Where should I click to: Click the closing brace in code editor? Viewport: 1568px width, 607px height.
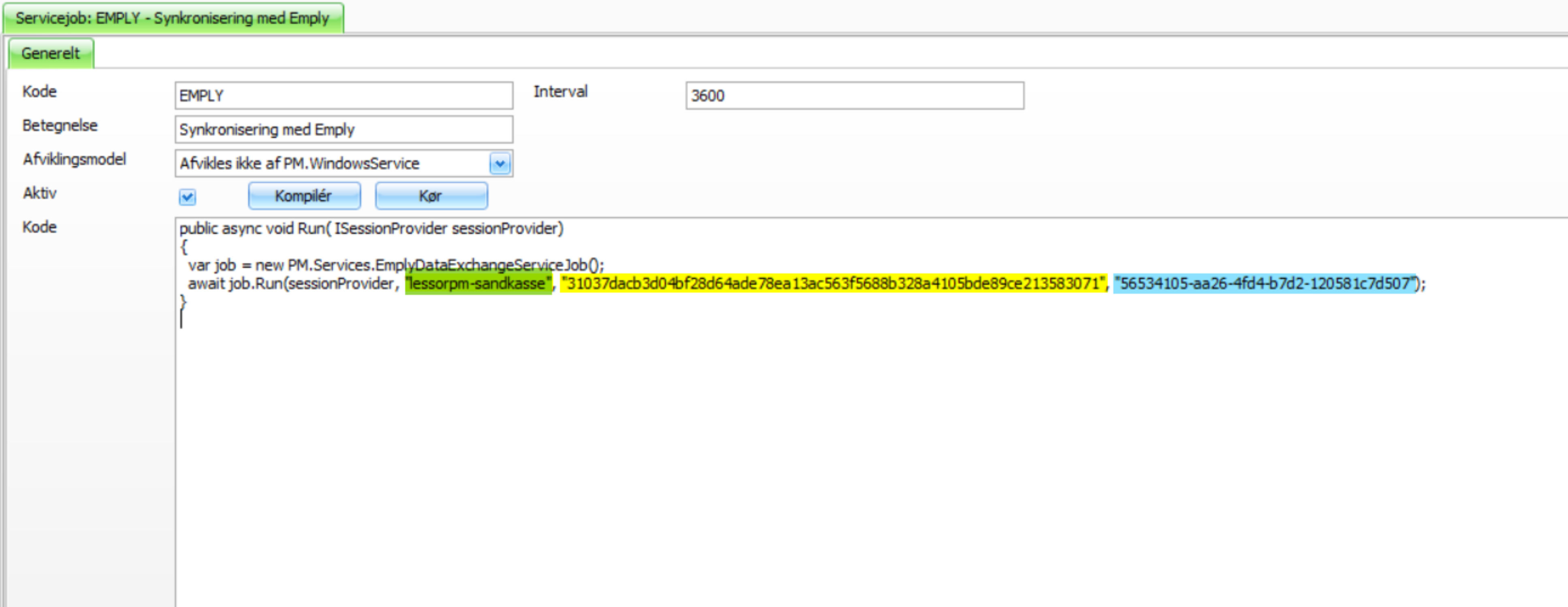[183, 301]
